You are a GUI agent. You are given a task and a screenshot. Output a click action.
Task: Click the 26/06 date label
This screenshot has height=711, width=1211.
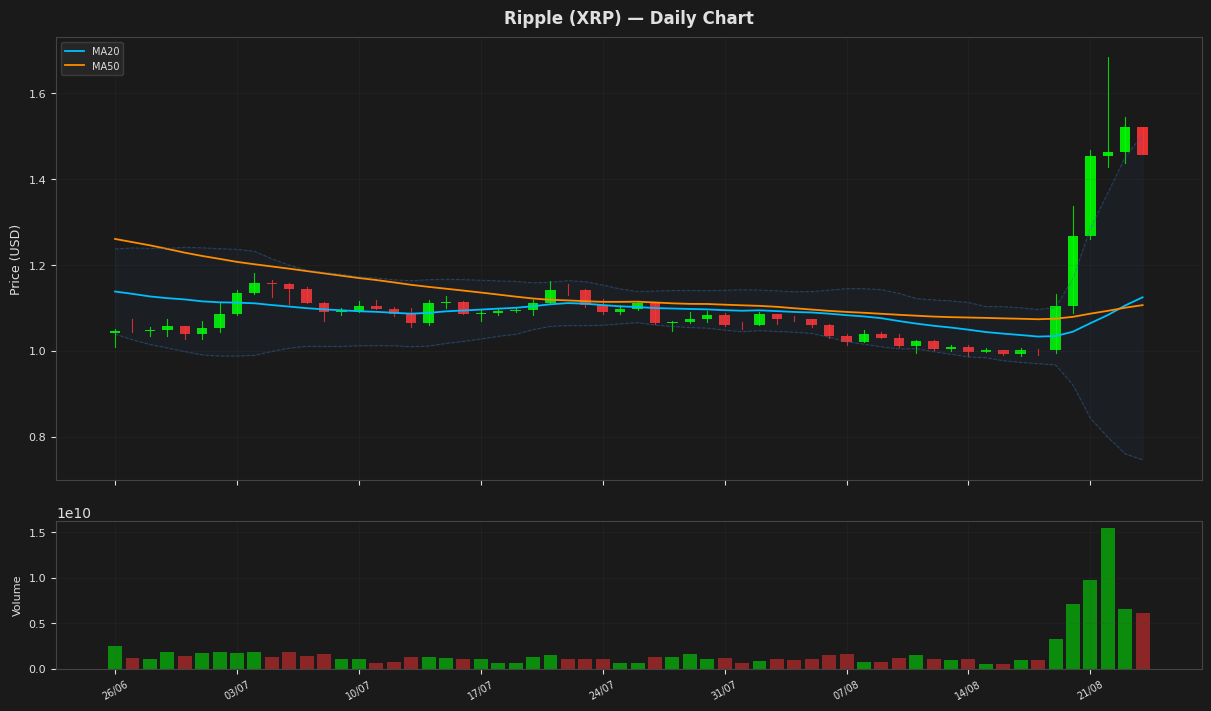coord(115,690)
